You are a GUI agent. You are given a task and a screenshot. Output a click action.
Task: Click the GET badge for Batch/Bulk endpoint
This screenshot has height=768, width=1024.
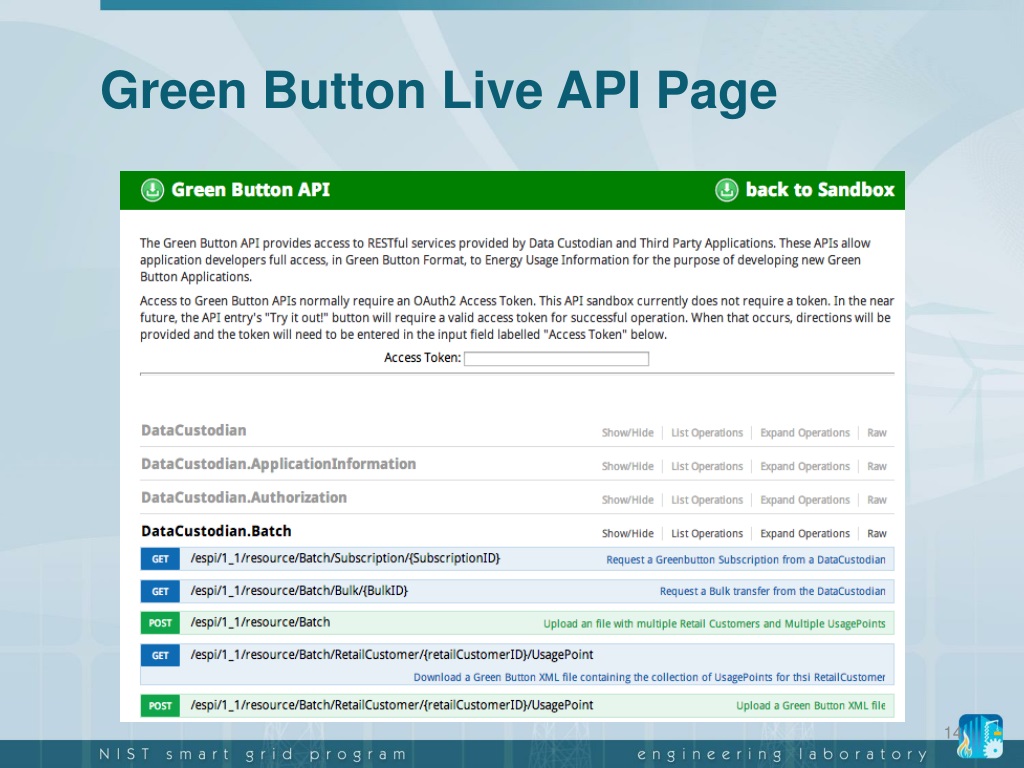[160, 591]
